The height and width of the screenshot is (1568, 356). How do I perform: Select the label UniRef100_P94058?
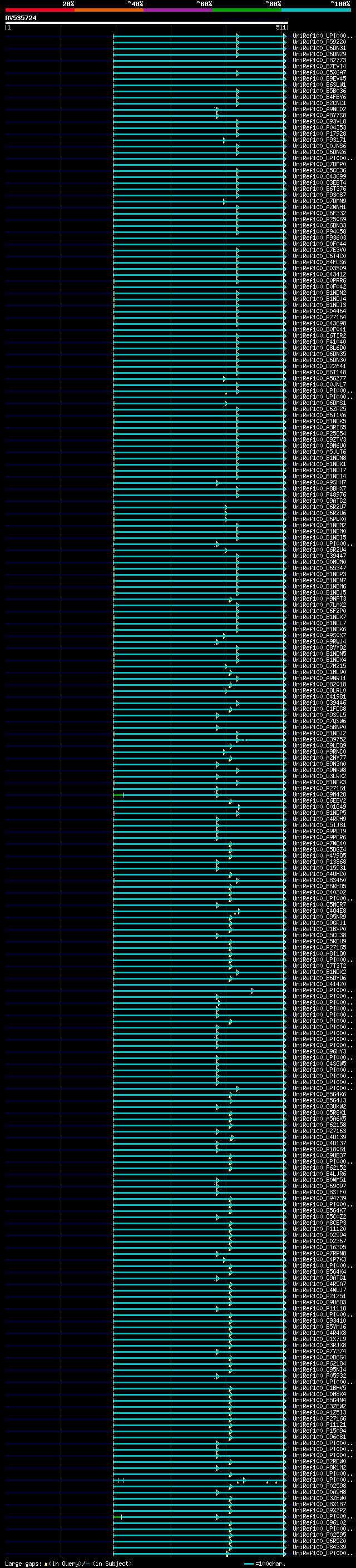tap(319, 232)
